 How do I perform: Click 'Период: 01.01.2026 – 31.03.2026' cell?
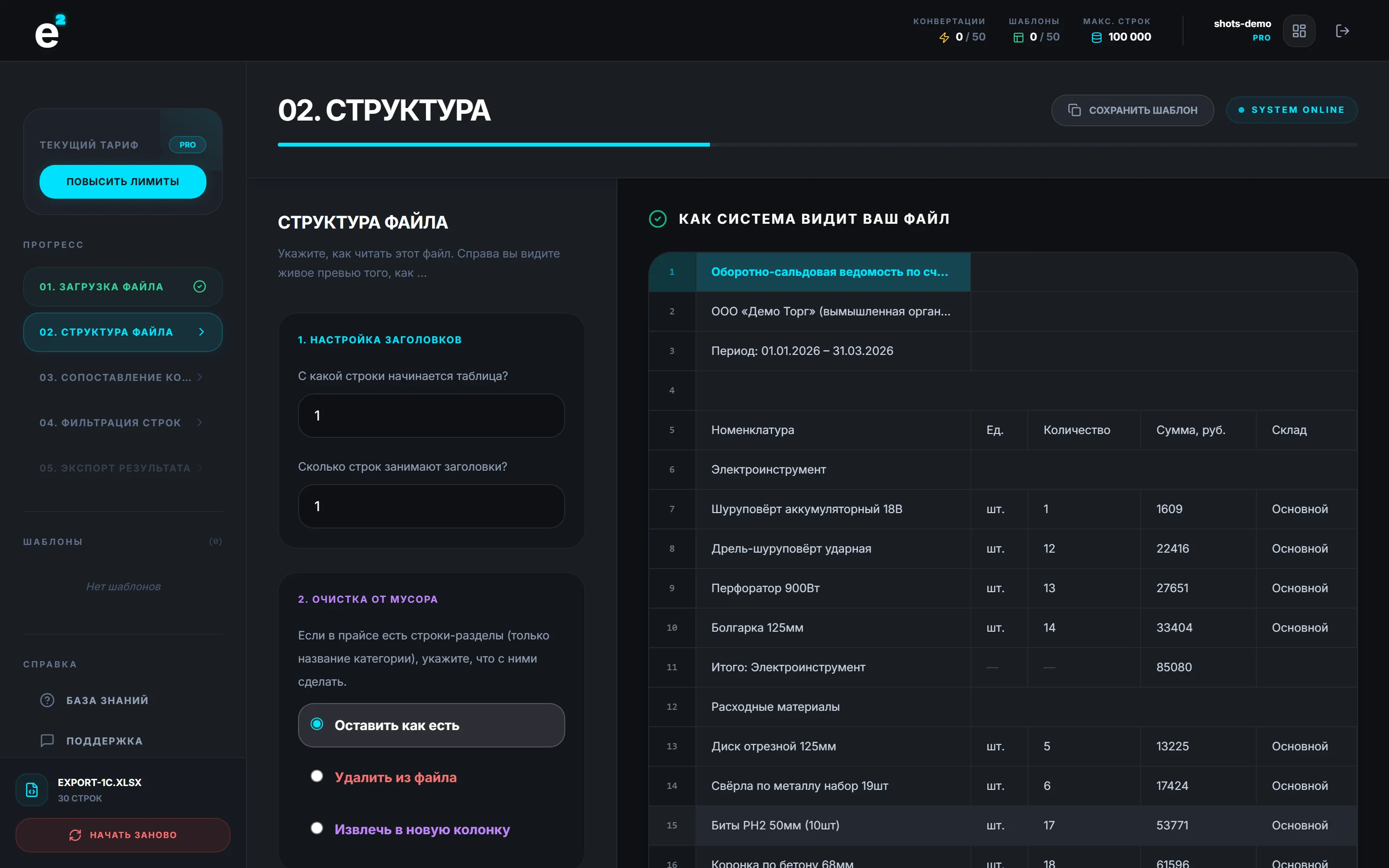[833, 351]
